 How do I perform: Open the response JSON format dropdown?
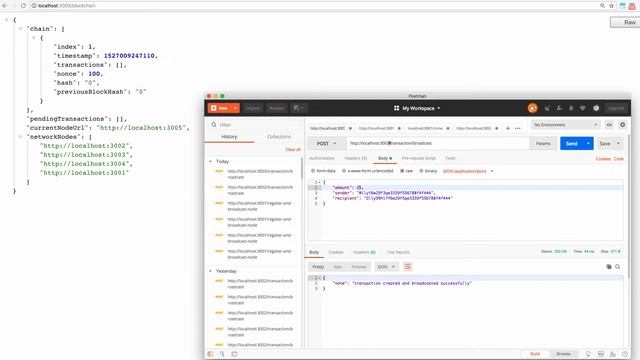pyautogui.click(x=386, y=267)
